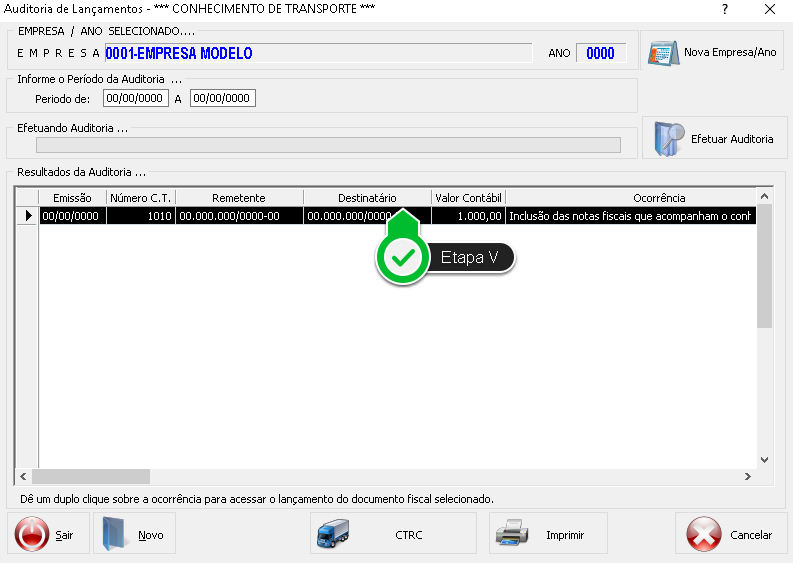Click the Efetuar Auditoria magnifier icon

tap(670, 139)
